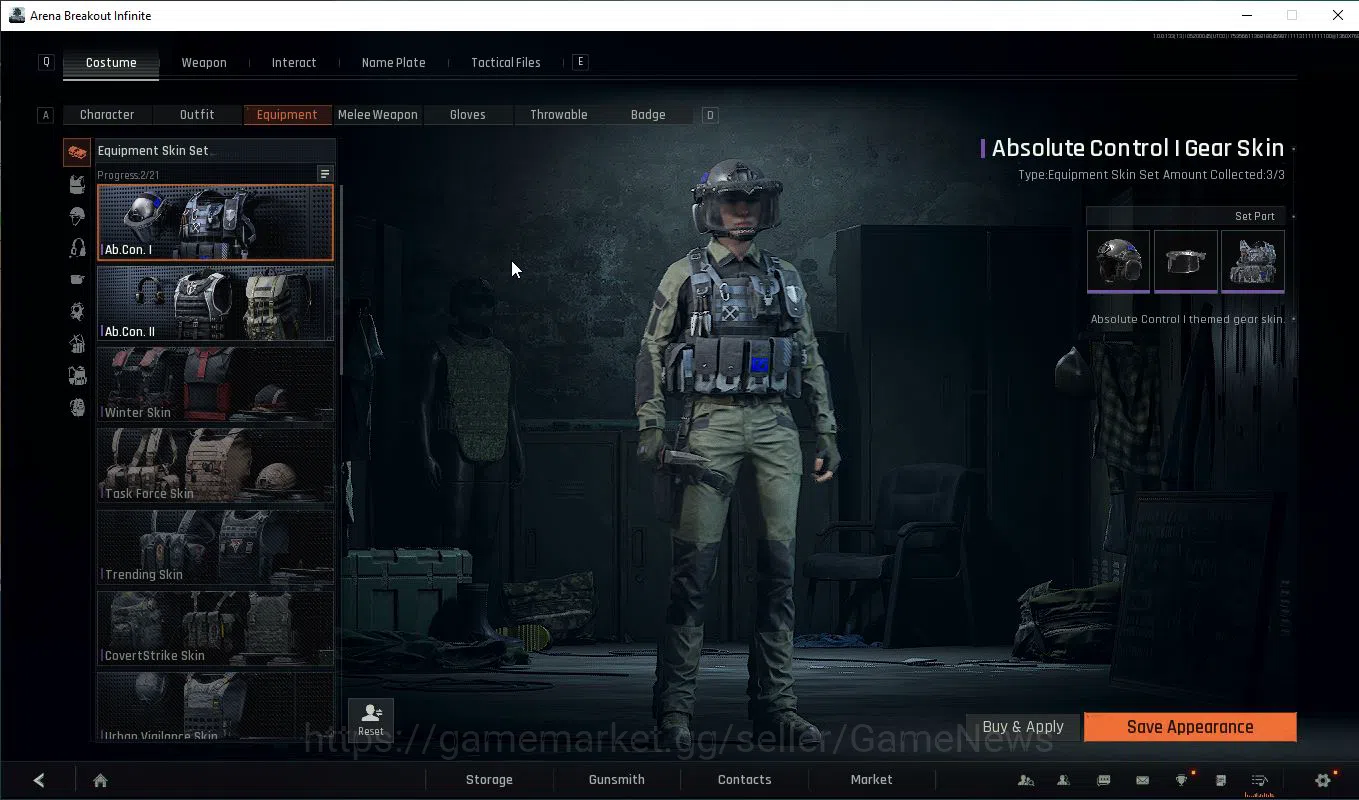Viewport: 1359px width, 800px height.
Task: Select the Ab.Con. I skin set
Action: [x=215, y=222]
